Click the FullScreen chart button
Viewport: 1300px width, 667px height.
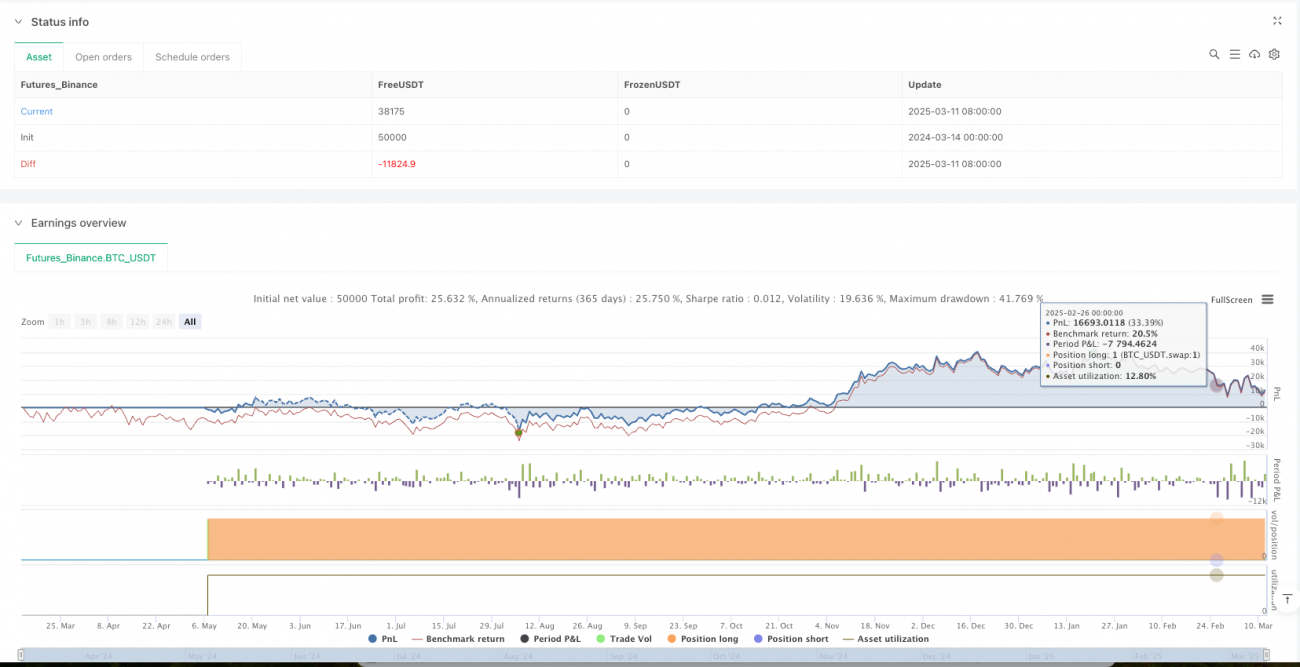coord(1231,300)
